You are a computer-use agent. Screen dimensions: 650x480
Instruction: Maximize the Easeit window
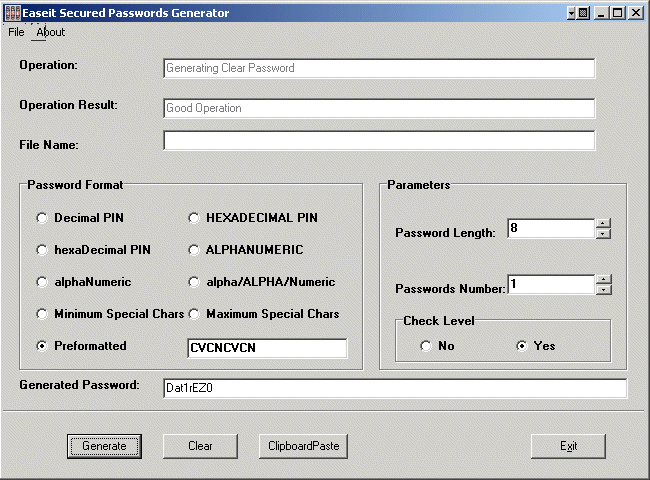pos(618,13)
